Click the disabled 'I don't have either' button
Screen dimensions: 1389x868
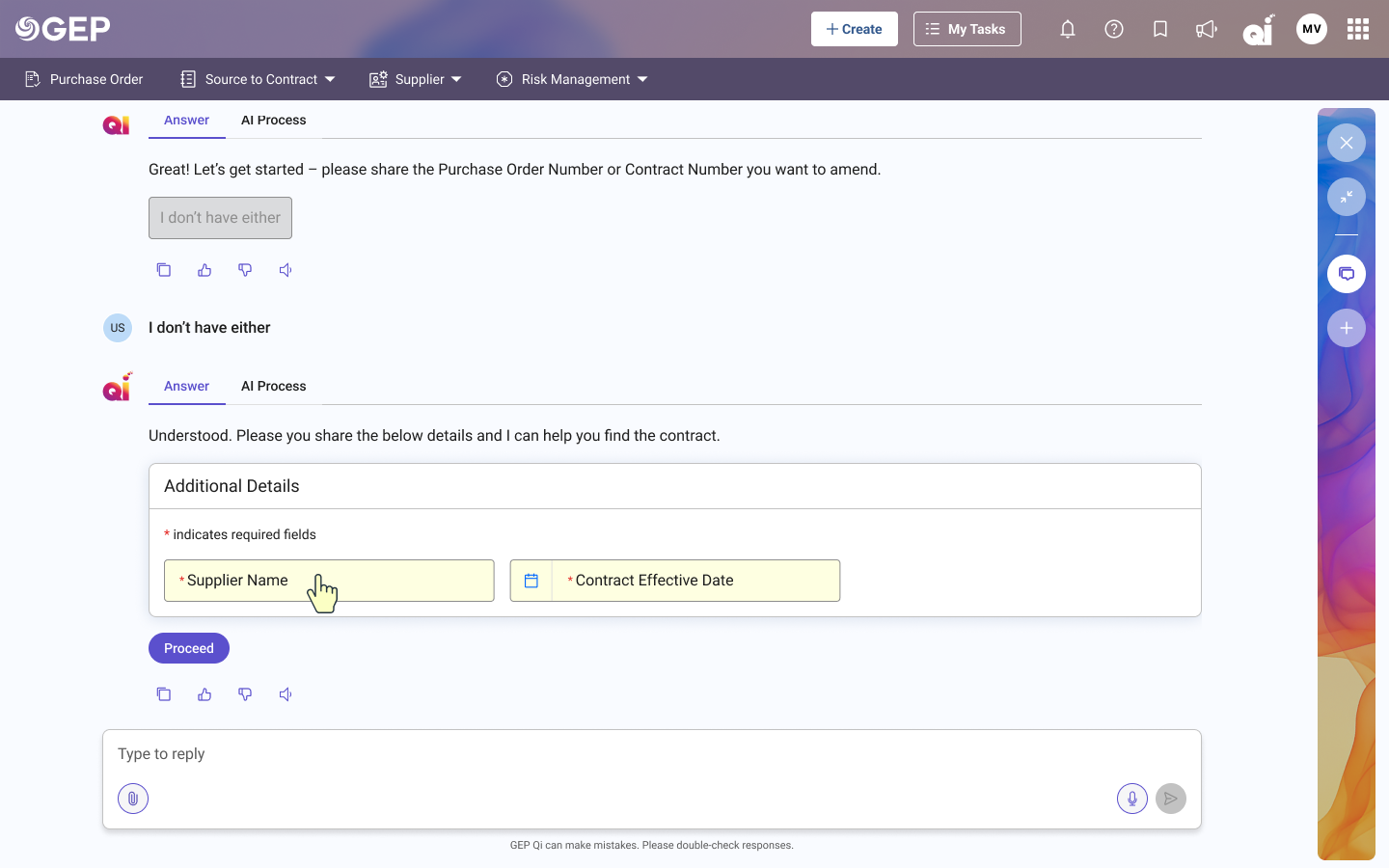[x=220, y=218]
